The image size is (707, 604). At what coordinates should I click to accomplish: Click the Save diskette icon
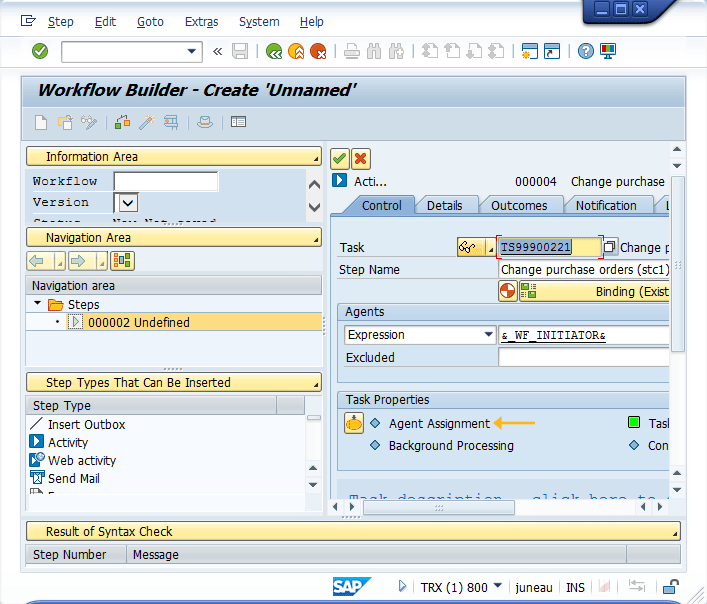point(240,51)
